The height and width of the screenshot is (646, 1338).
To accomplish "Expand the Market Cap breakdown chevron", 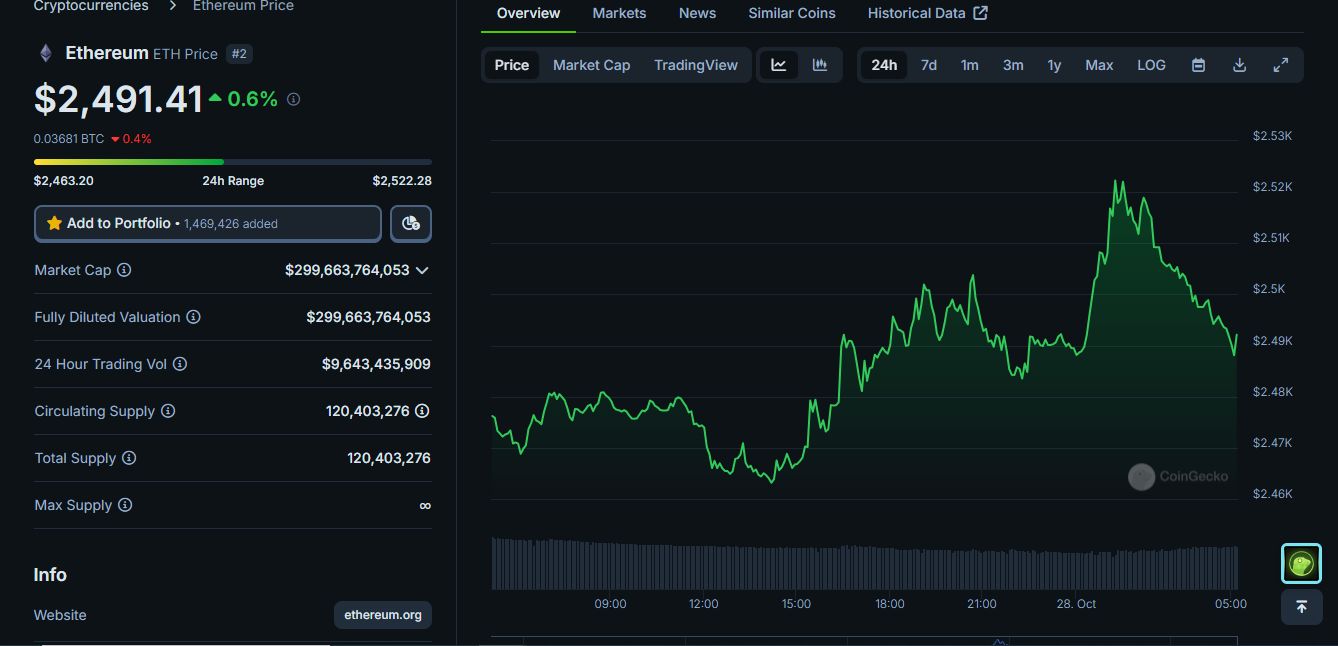I will [422, 270].
